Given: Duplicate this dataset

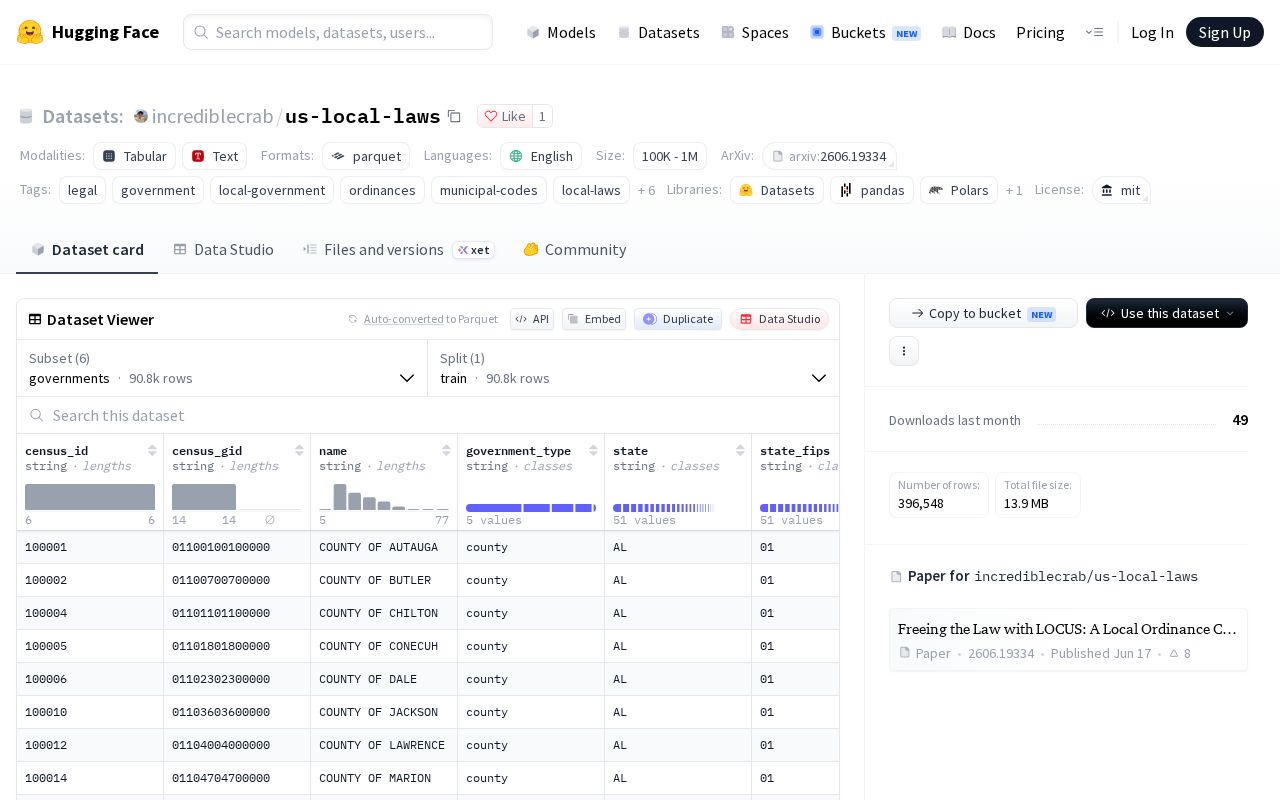Looking at the screenshot, I should [x=678, y=319].
